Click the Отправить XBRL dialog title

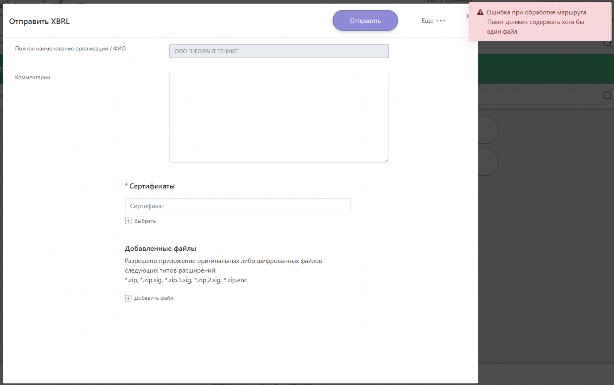[39, 21]
